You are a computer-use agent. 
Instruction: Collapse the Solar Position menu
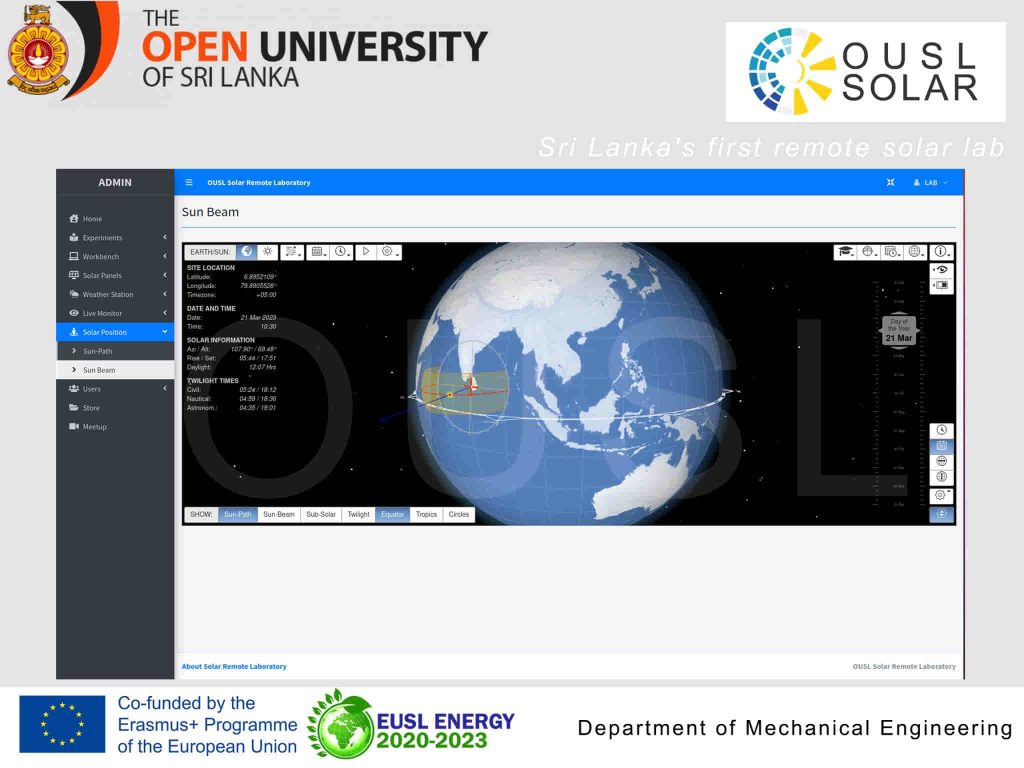point(115,332)
